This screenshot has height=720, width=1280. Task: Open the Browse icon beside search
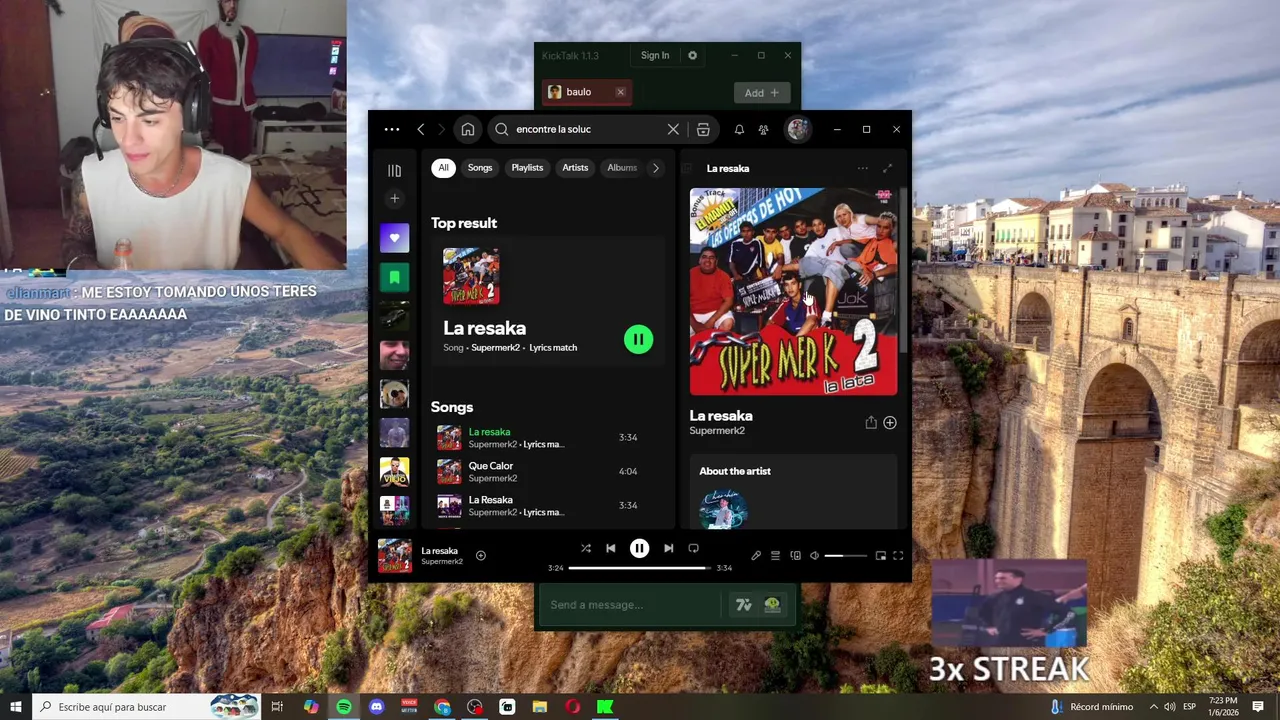click(x=703, y=129)
